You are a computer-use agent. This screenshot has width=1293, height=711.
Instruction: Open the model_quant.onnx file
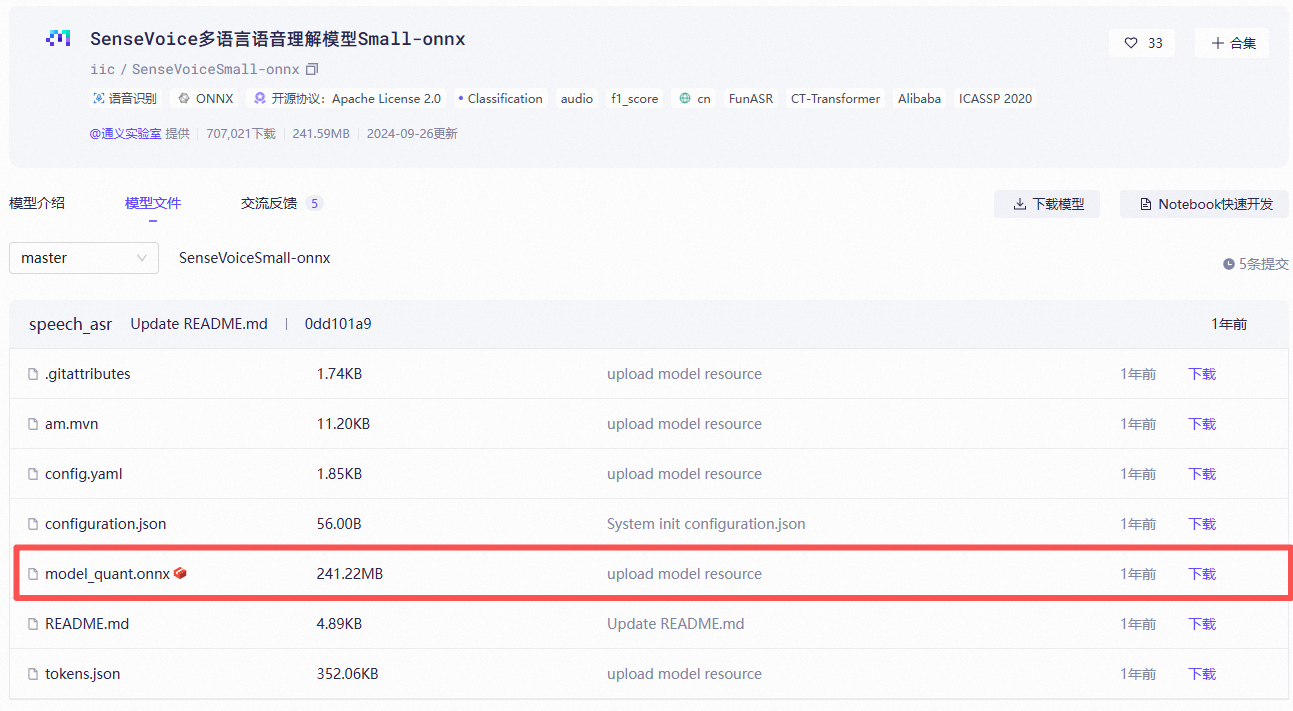107,574
